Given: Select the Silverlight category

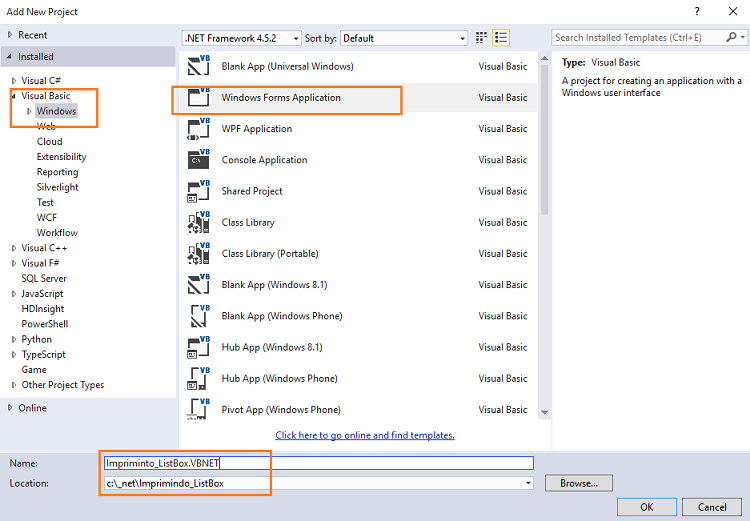Looking at the screenshot, I should point(57,187).
